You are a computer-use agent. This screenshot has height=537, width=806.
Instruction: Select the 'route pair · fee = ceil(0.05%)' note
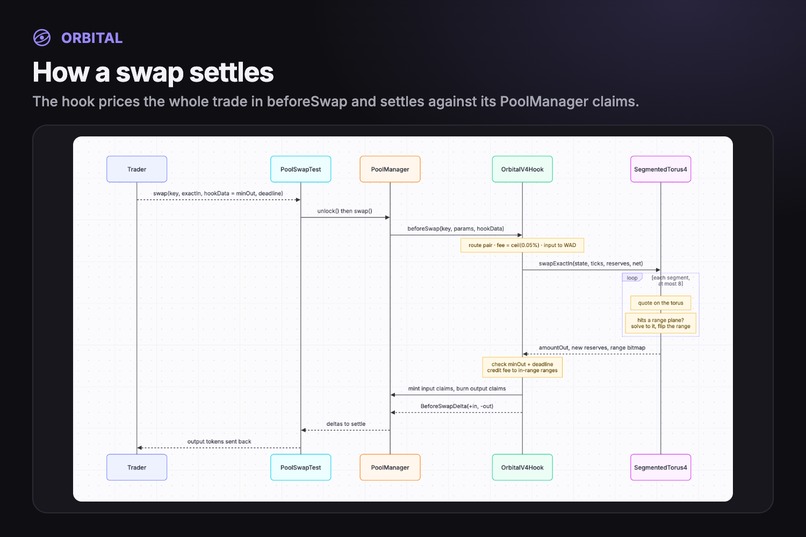click(x=522, y=246)
